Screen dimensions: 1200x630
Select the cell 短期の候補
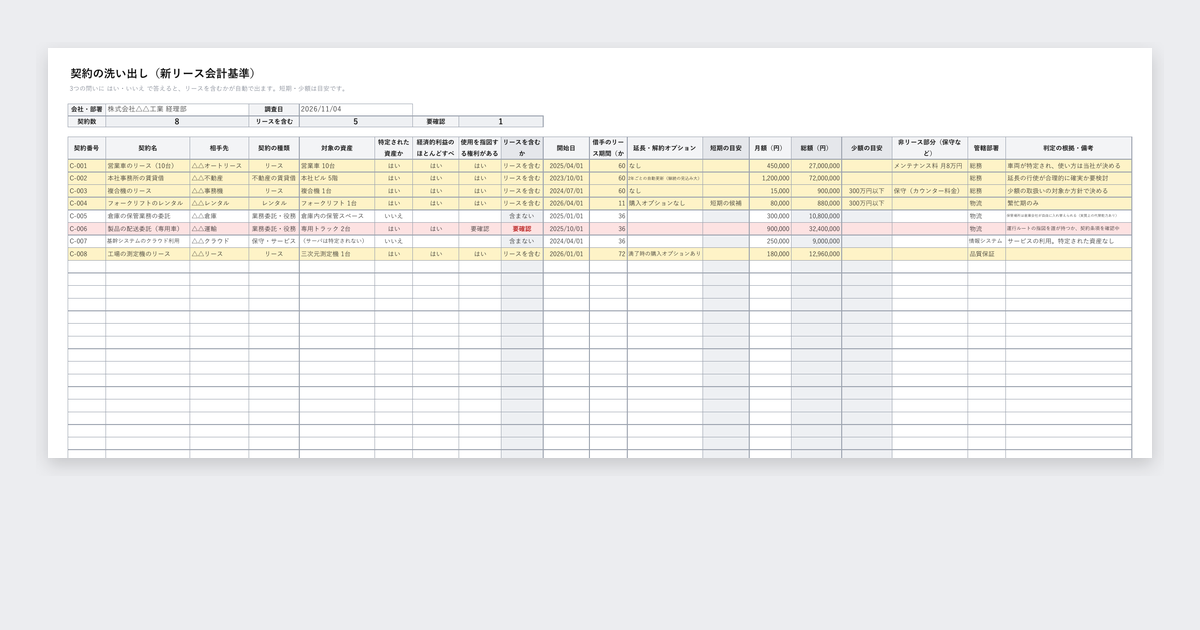pyautogui.click(x=725, y=203)
